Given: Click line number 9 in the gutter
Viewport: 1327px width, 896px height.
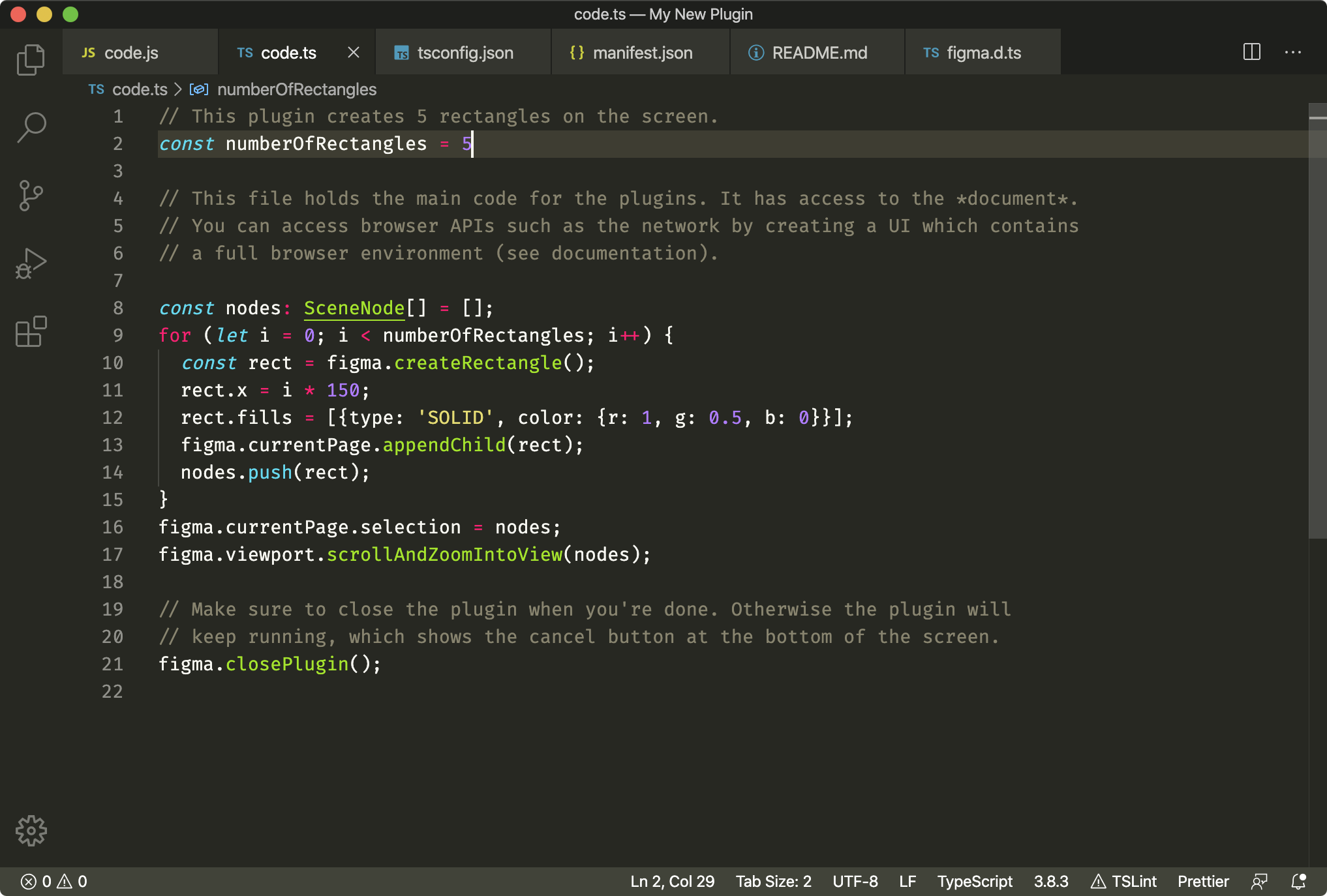Looking at the screenshot, I should pyautogui.click(x=117, y=335).
